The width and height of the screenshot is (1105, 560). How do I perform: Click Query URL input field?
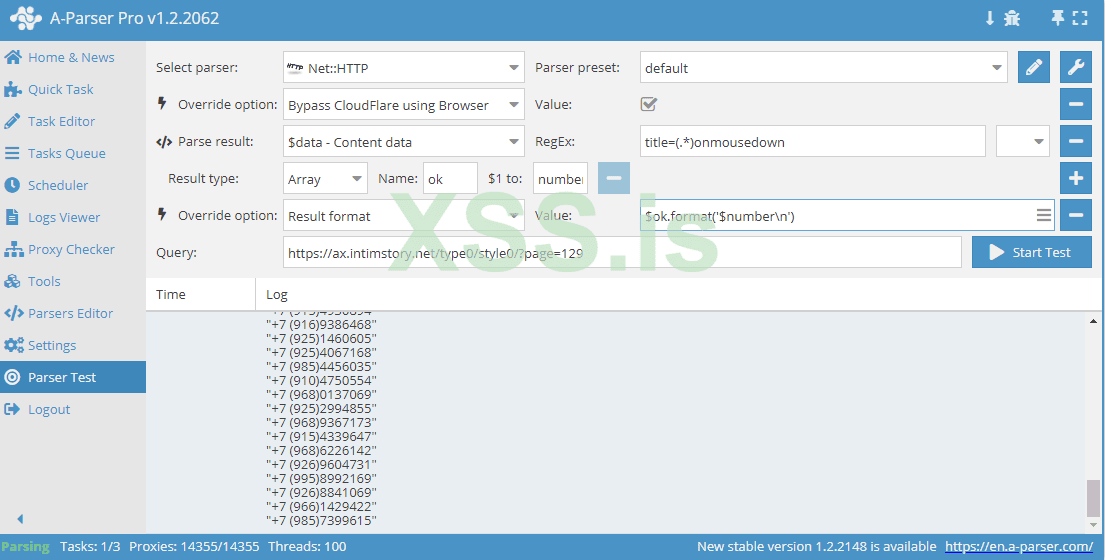[622, 252]
